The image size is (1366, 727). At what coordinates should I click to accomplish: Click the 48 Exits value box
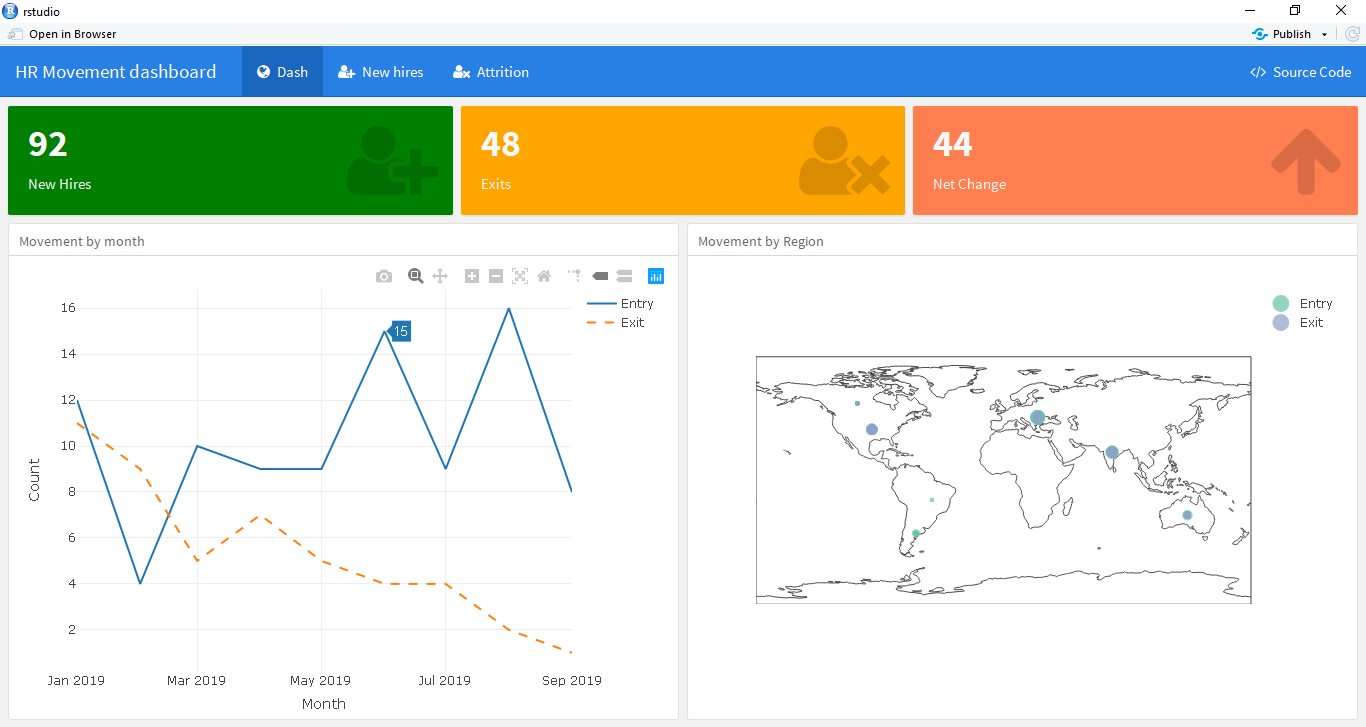coord(683,161)
